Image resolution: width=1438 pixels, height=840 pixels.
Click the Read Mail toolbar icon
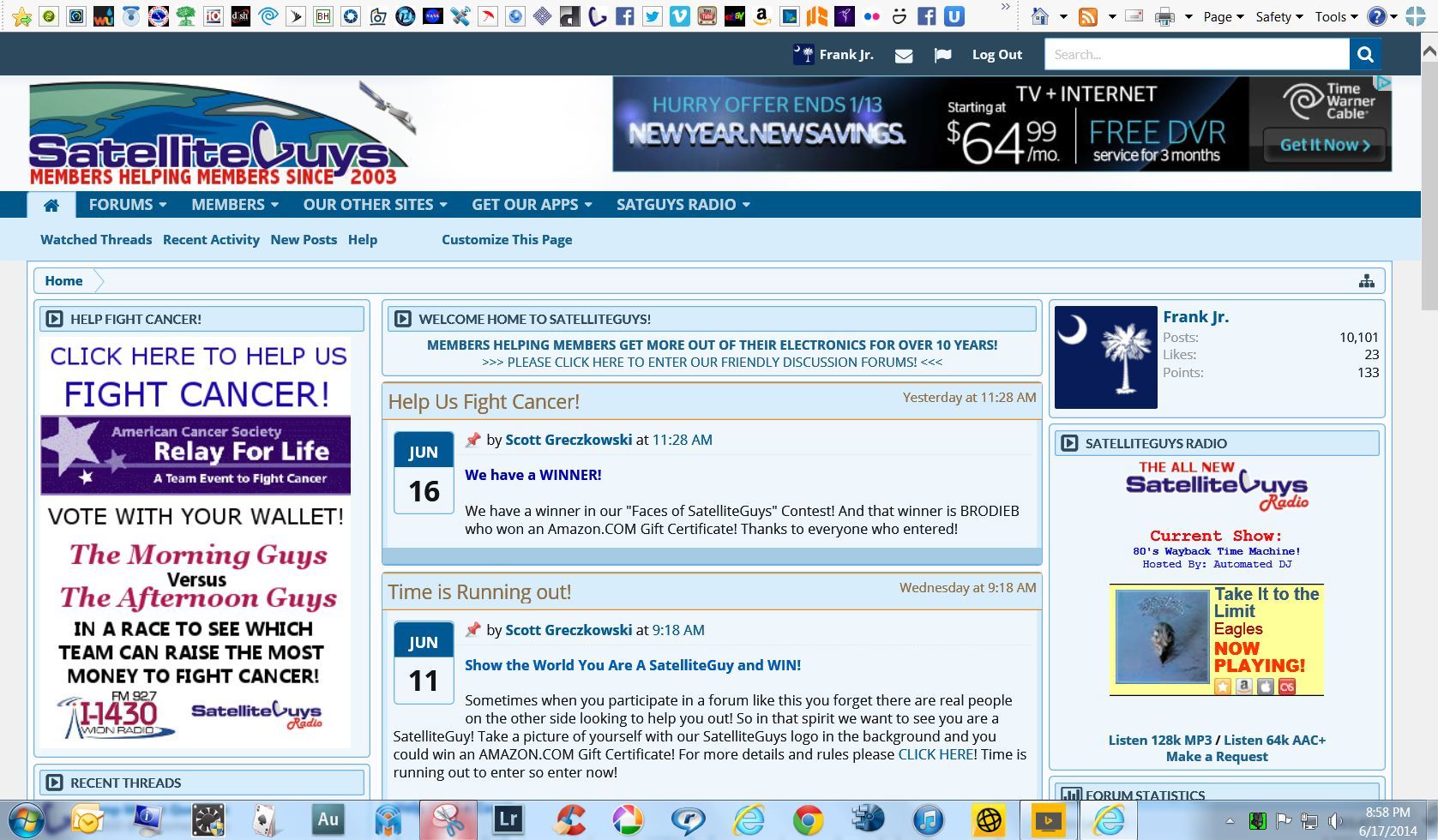tap(1134, 16)
